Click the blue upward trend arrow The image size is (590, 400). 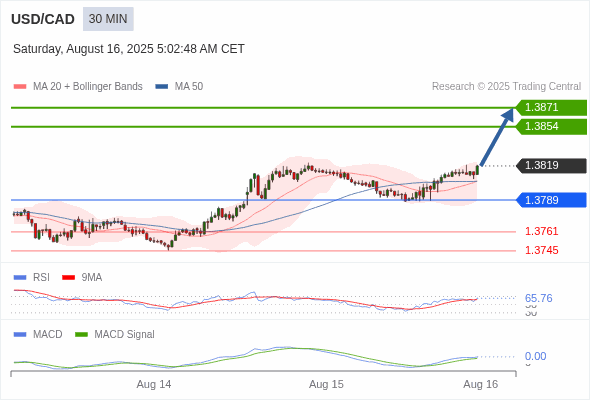pos(497,137)
